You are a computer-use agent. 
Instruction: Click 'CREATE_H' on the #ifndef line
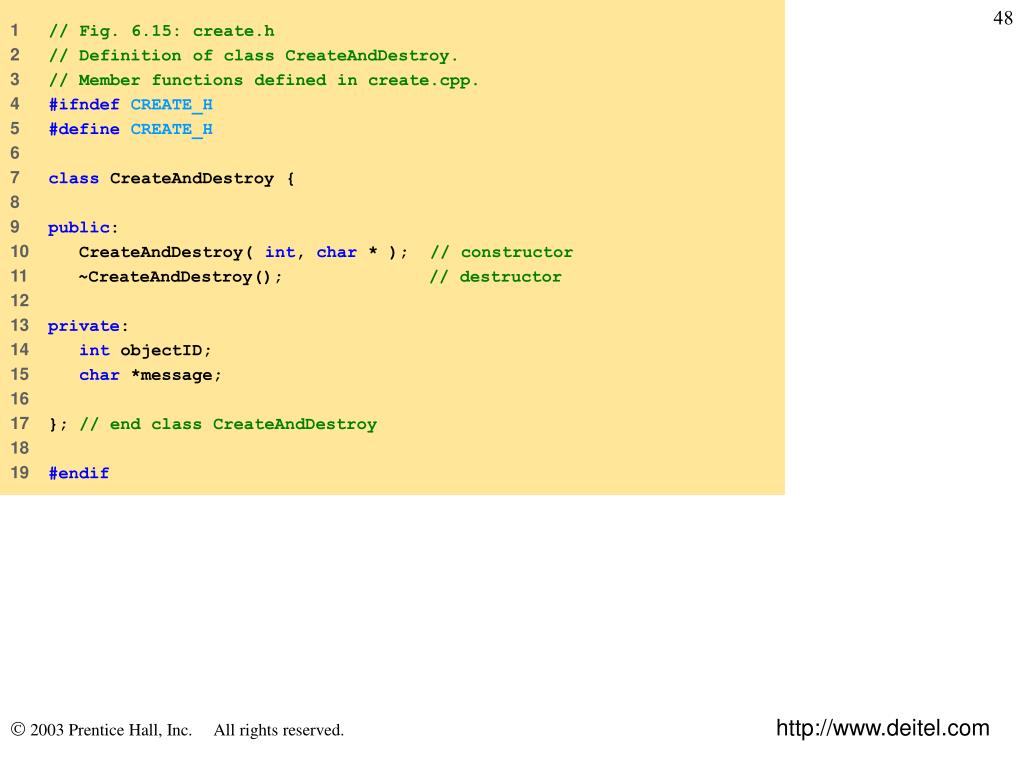coord(172,105)
